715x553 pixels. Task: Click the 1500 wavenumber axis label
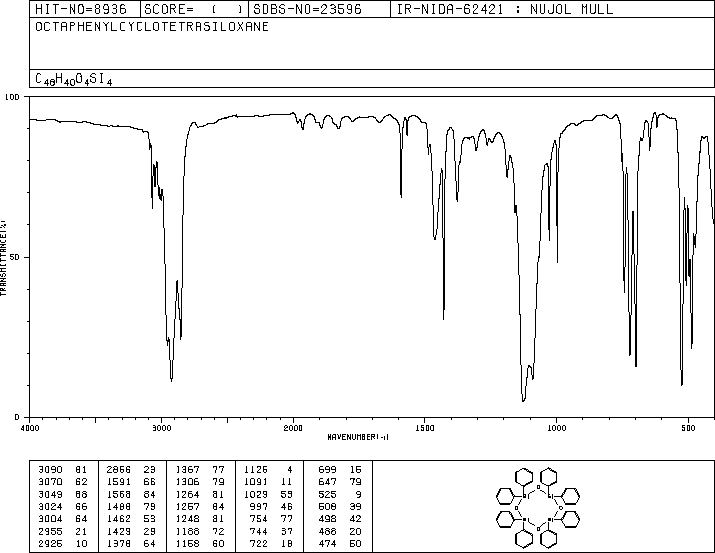pyautogui.click(x=425, y=428)
